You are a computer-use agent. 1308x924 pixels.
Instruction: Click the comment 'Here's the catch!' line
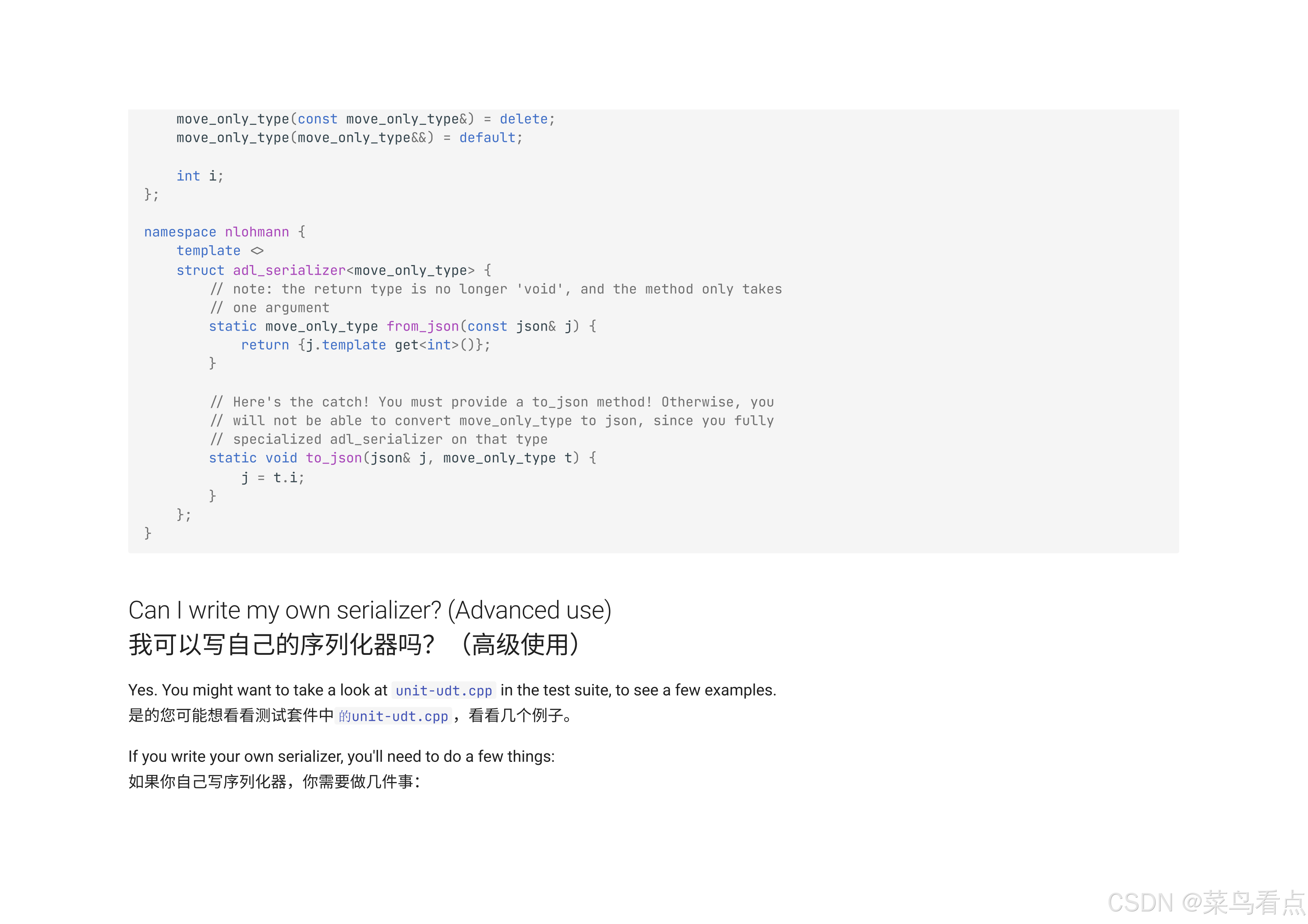pyautogui.click(x=491, y=403)
